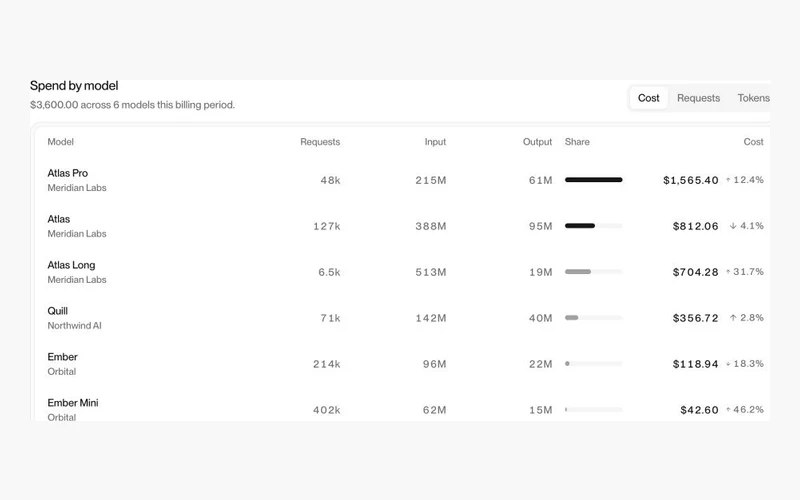
Task: Click the Atlas Long share bar
Action: click(593, 272)
